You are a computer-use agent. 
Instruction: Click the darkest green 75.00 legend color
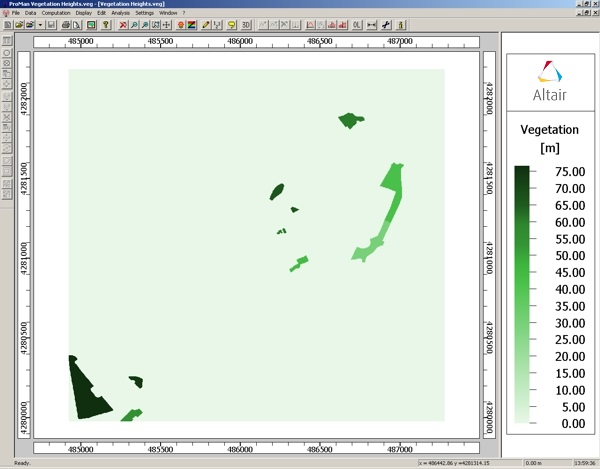tap(521, 172)
